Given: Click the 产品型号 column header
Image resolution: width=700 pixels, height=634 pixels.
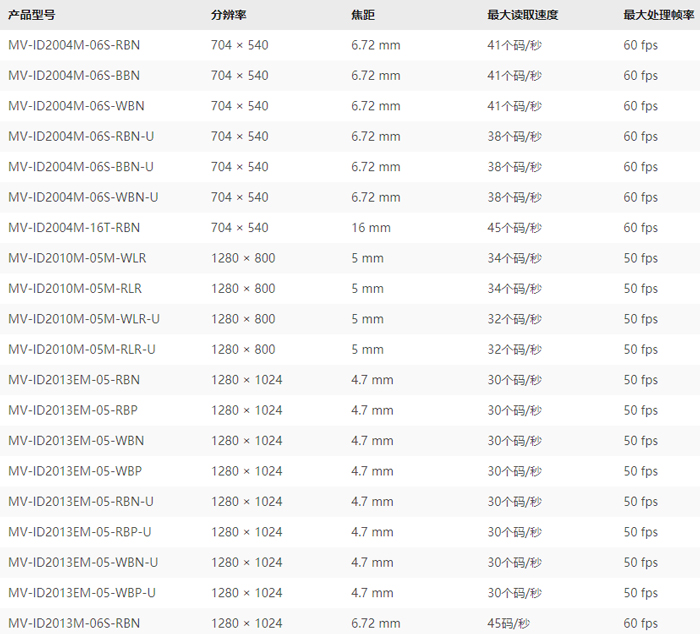Looking at the screenshot, I should click(x=33, y=15).
